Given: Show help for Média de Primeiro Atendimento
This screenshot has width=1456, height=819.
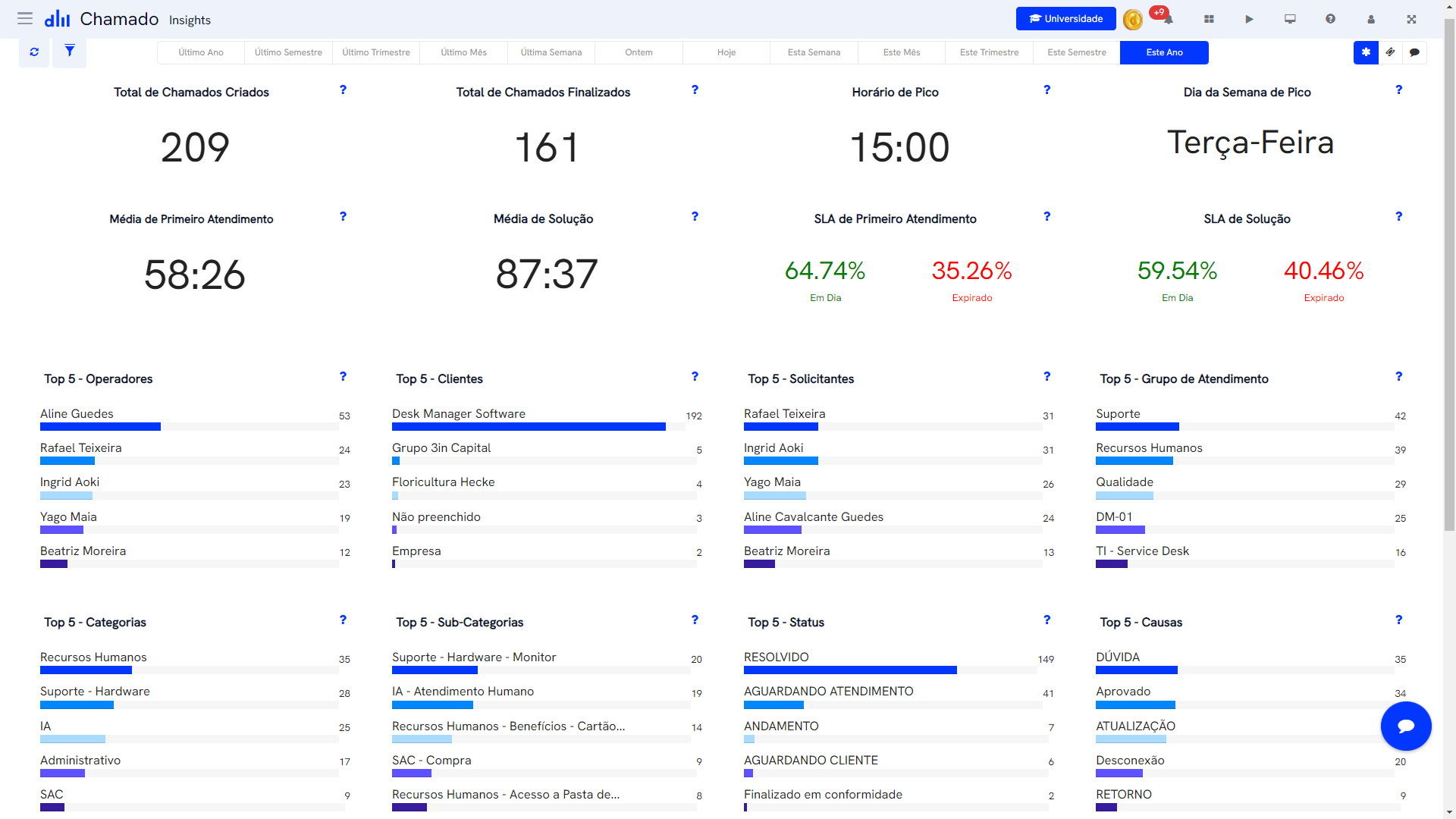Looking at the screenshot, I should pos(343,216).
